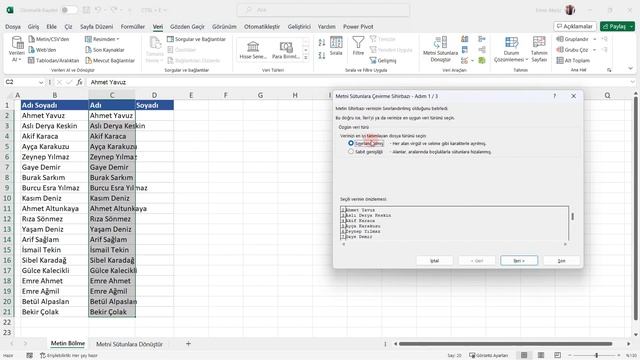The width and height of the screenshot is (640, 360).
Task: Add a new sheet with plus button
Action: click(x=188, y=344)
